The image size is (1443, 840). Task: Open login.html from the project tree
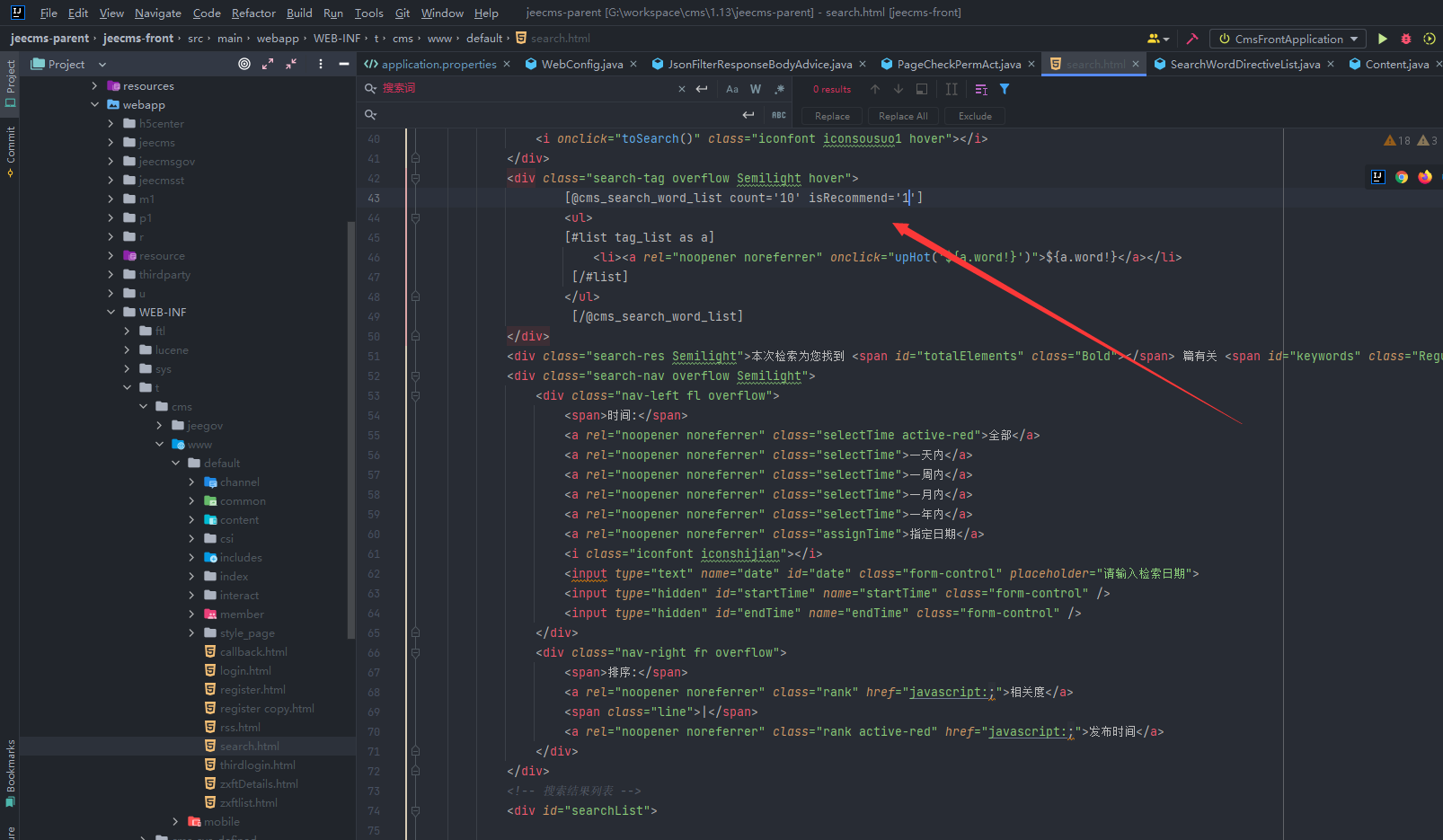(245, 670)
